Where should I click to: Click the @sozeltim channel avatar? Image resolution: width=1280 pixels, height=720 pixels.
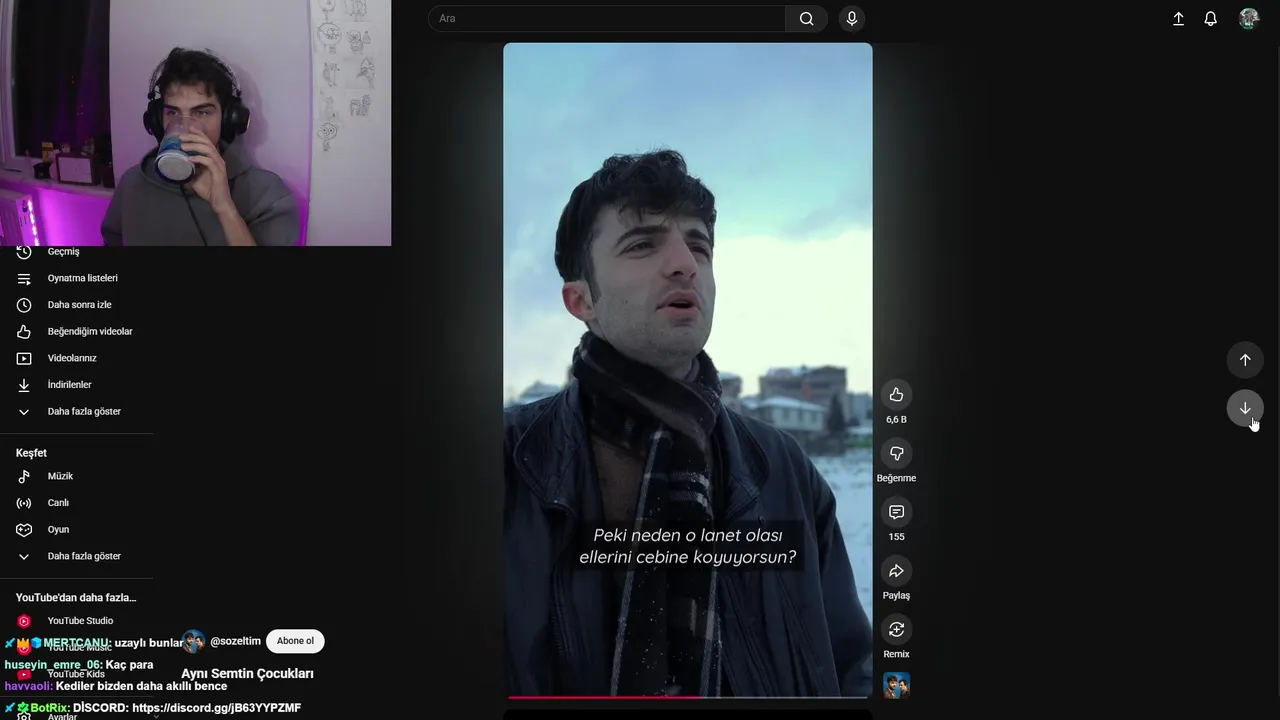193,641
